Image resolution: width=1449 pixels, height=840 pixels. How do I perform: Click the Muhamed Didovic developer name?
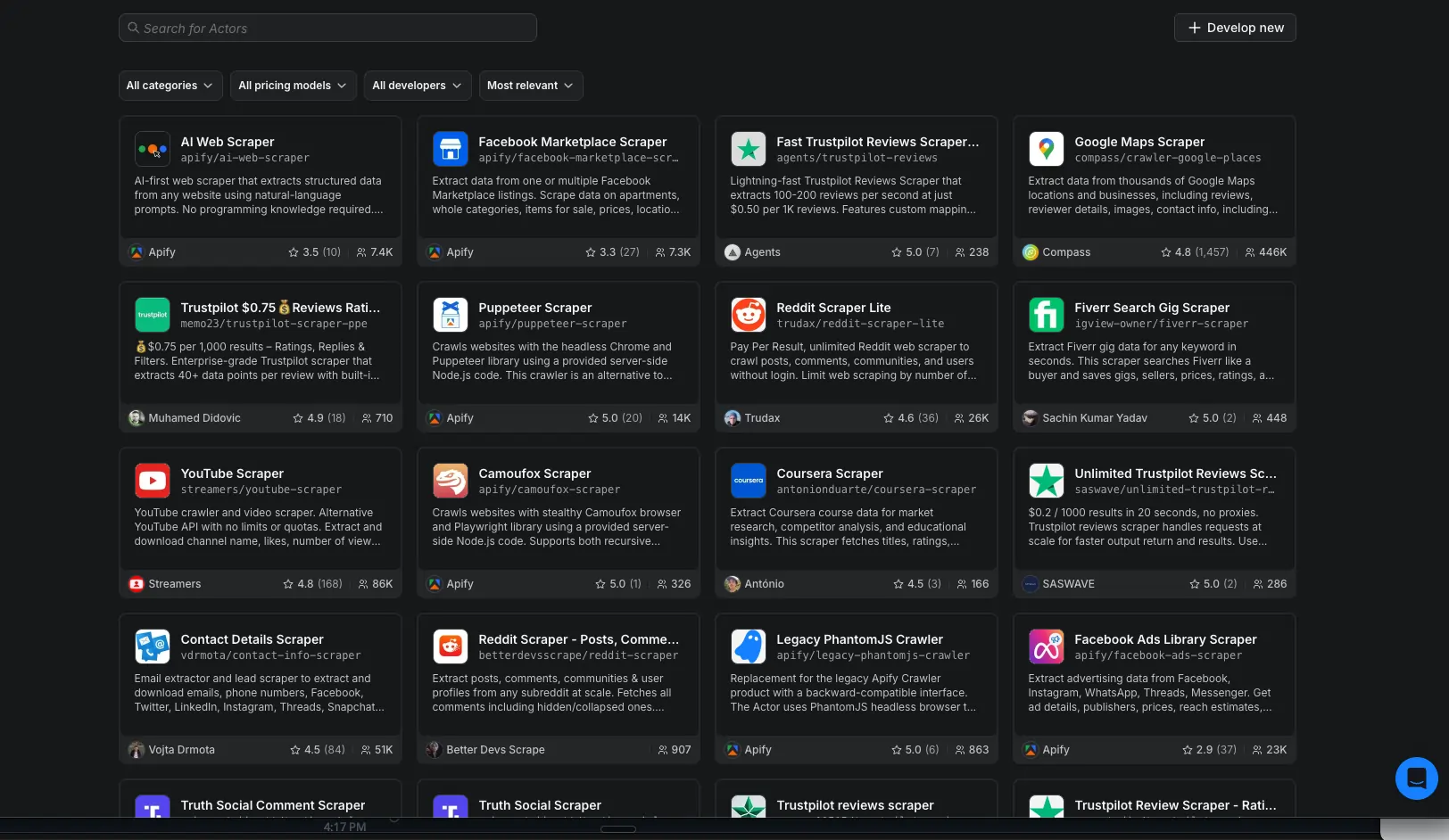pyautogui.click(x=195, y=418)
